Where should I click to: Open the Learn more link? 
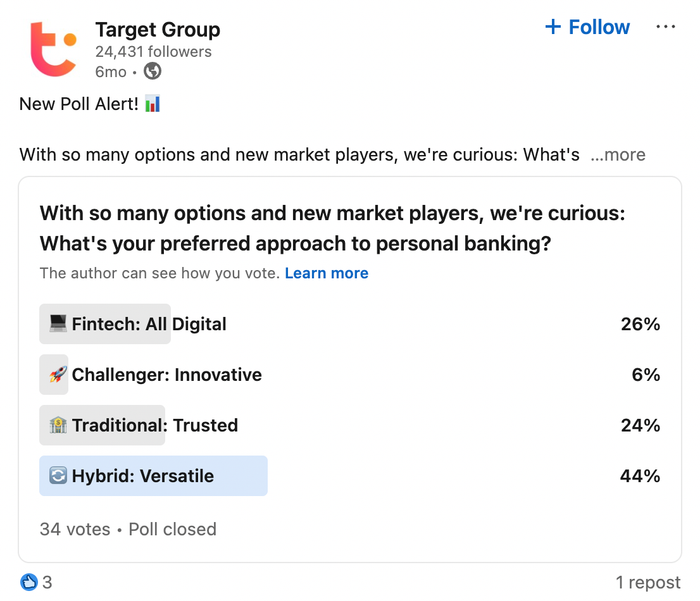point(326,273)
